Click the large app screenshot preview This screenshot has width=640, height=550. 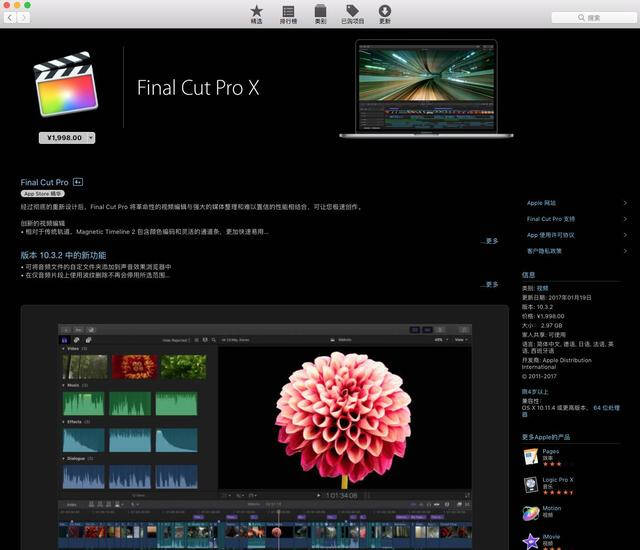265,427
